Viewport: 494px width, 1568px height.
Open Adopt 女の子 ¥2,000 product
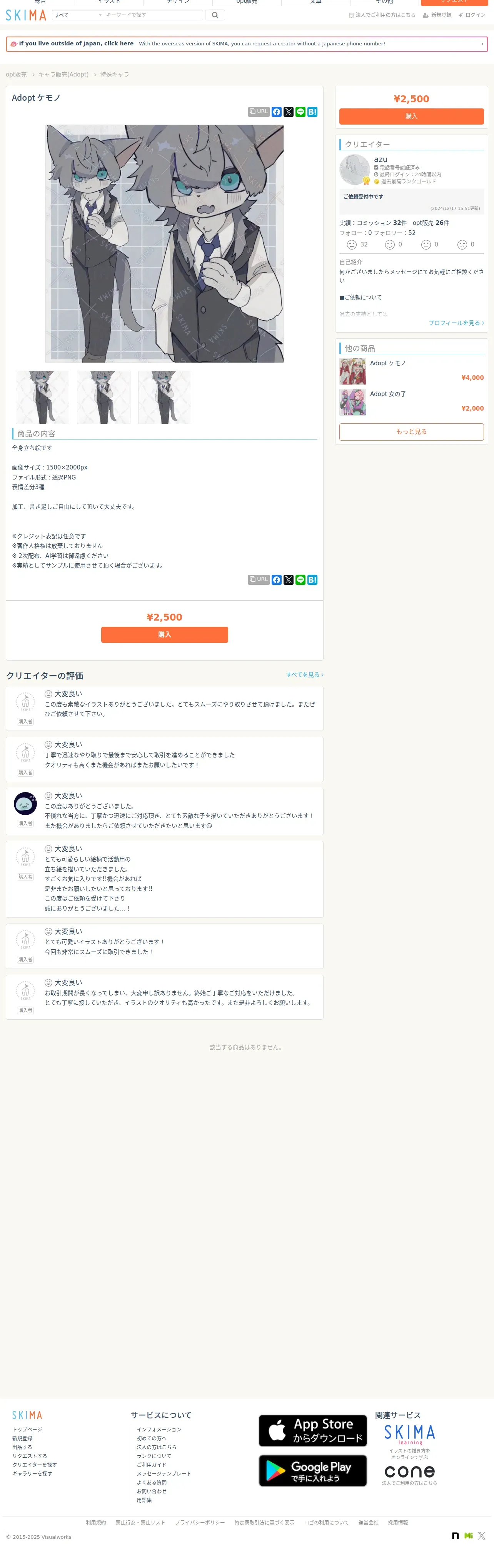pyautogui.click(x=412, y=402)
